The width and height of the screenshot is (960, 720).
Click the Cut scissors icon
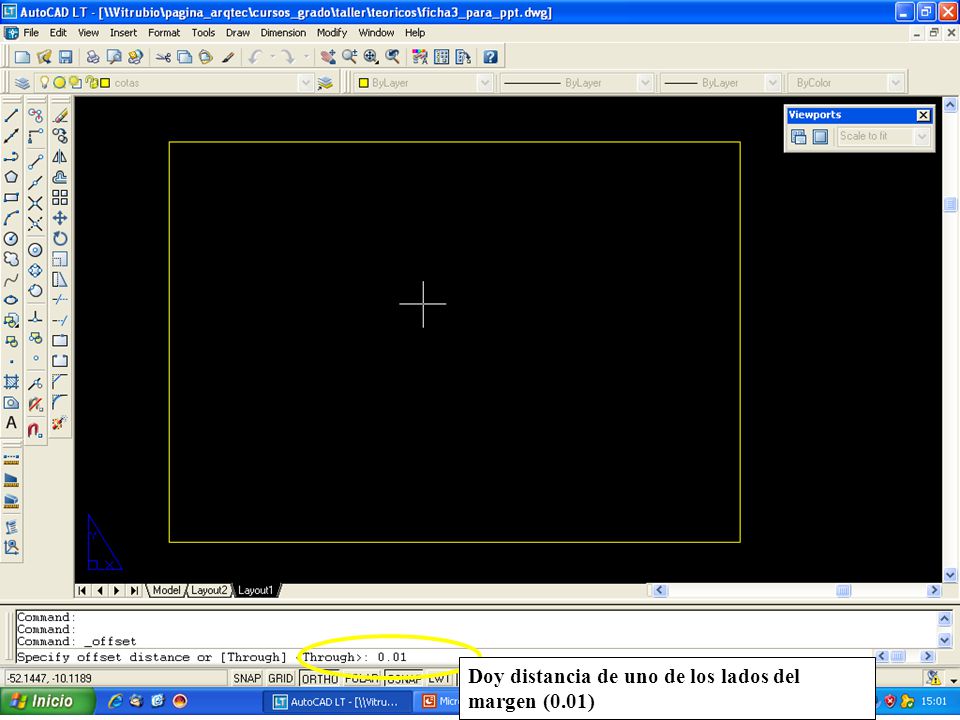(163, 57)
